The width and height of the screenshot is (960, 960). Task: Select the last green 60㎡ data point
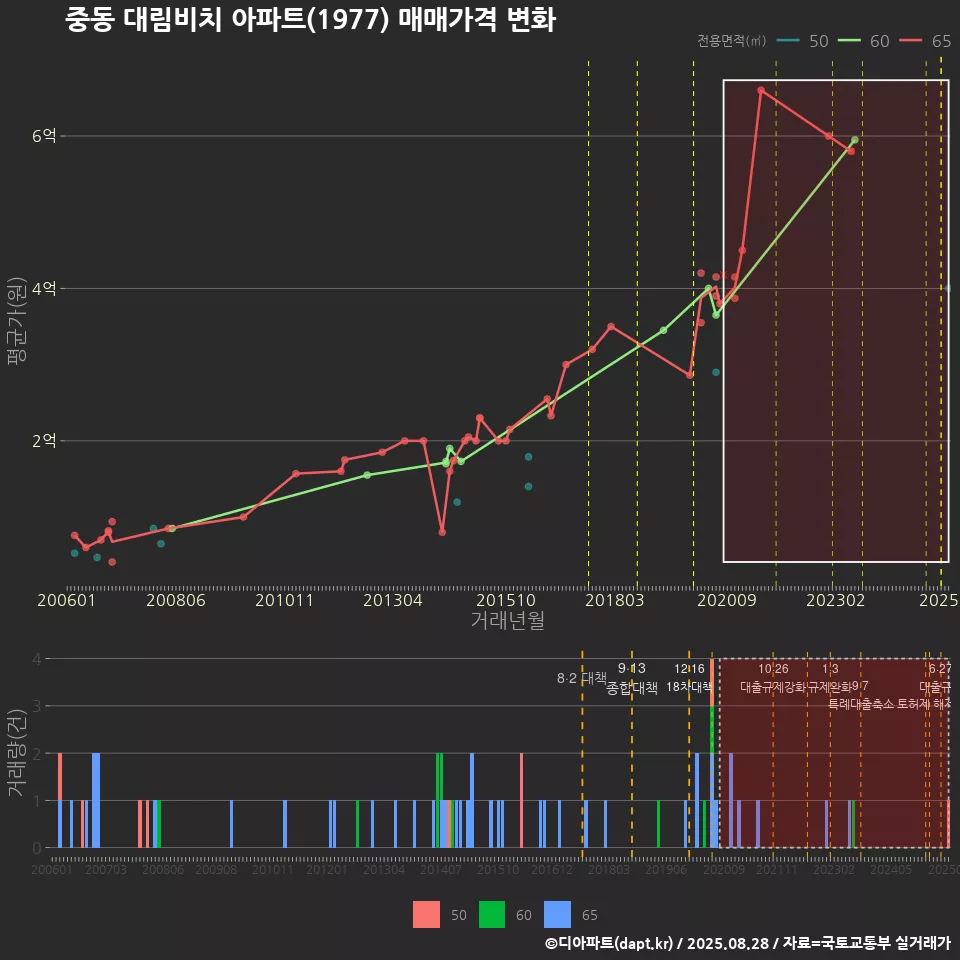[854, 140]
